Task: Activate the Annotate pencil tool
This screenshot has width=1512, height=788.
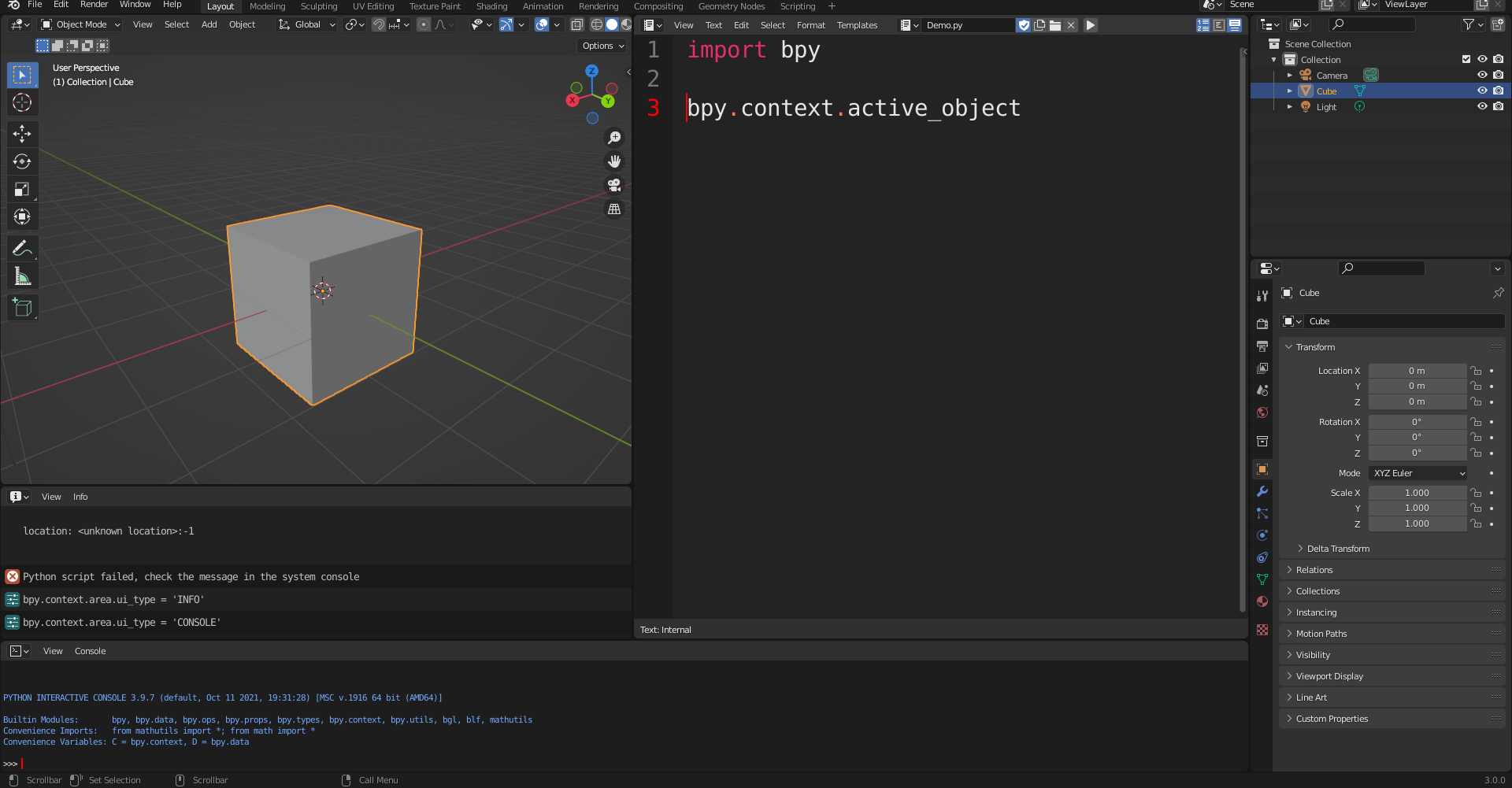Action: (x=22, y=249)
